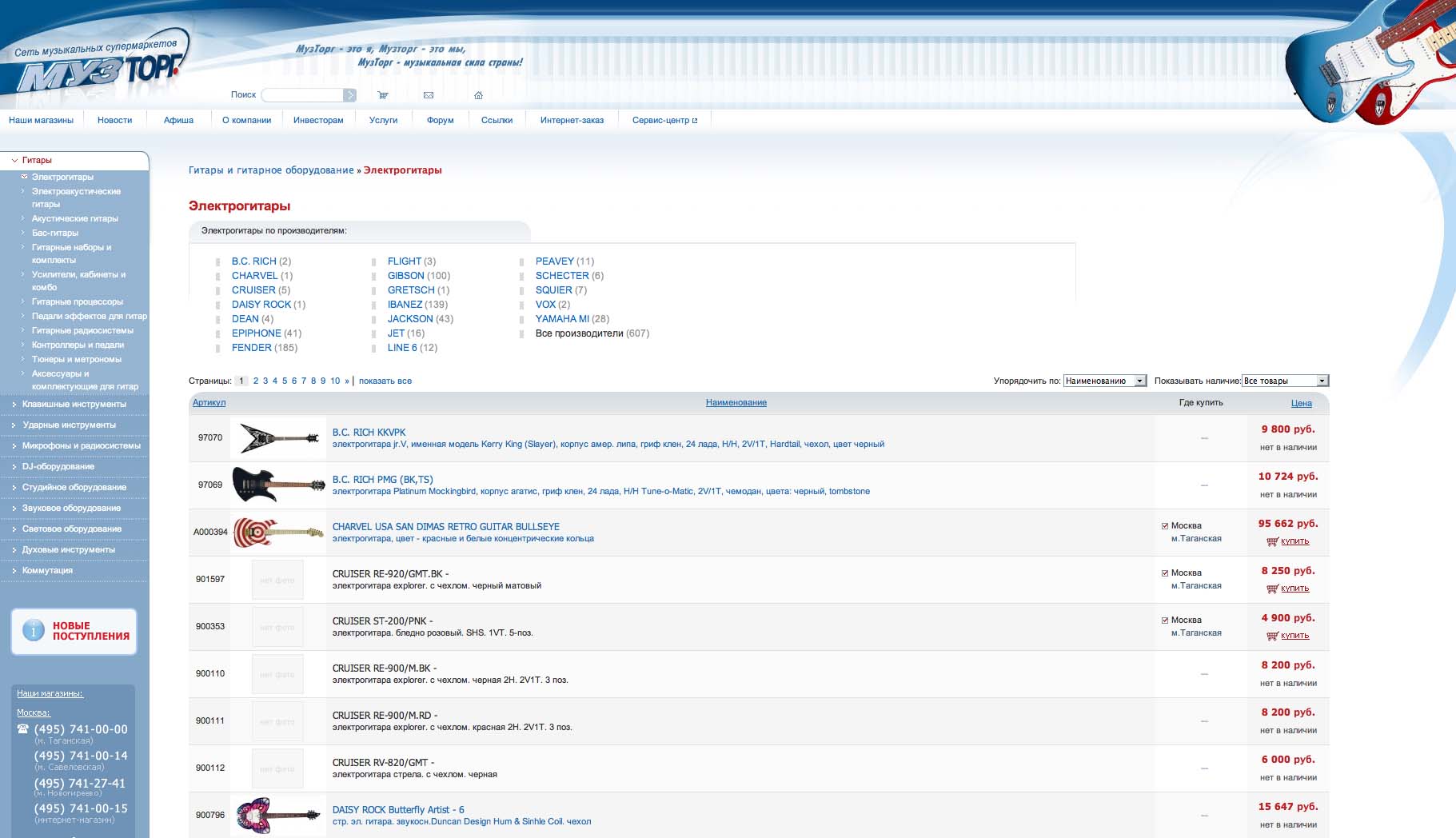Click cart icon in CRUISER RE-920 row
1456x838 pixels.
point(1272,589)
